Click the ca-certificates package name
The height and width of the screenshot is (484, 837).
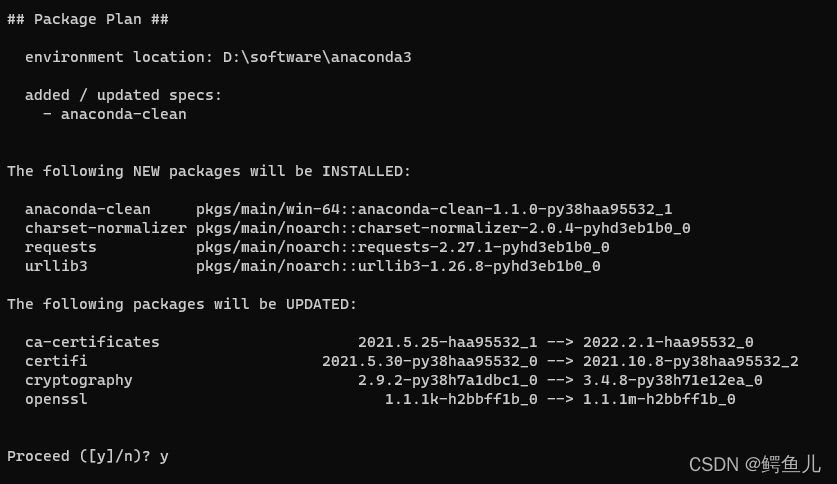(x=92, y=342)
